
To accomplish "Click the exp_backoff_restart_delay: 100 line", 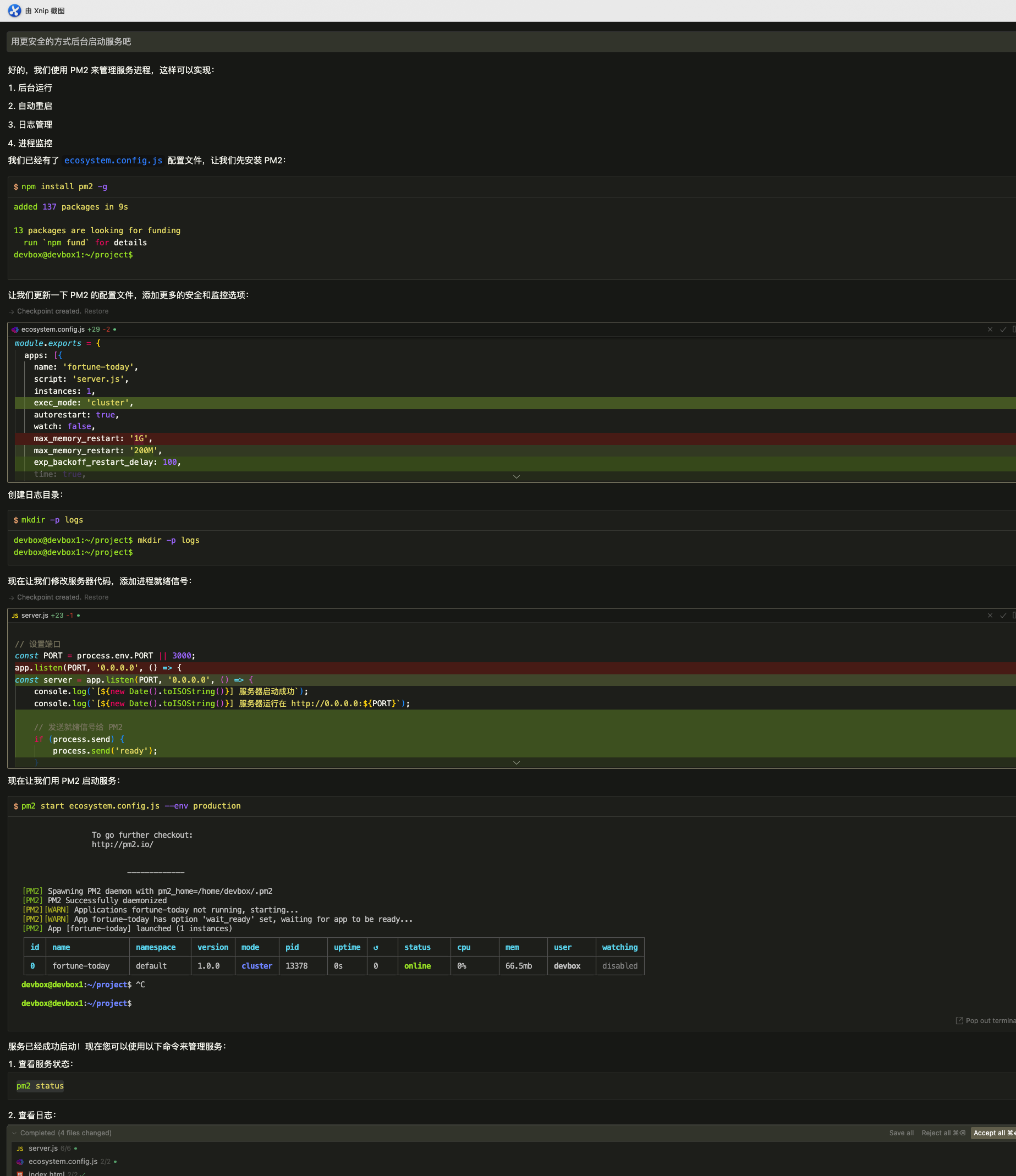I will tap(515, 463).
